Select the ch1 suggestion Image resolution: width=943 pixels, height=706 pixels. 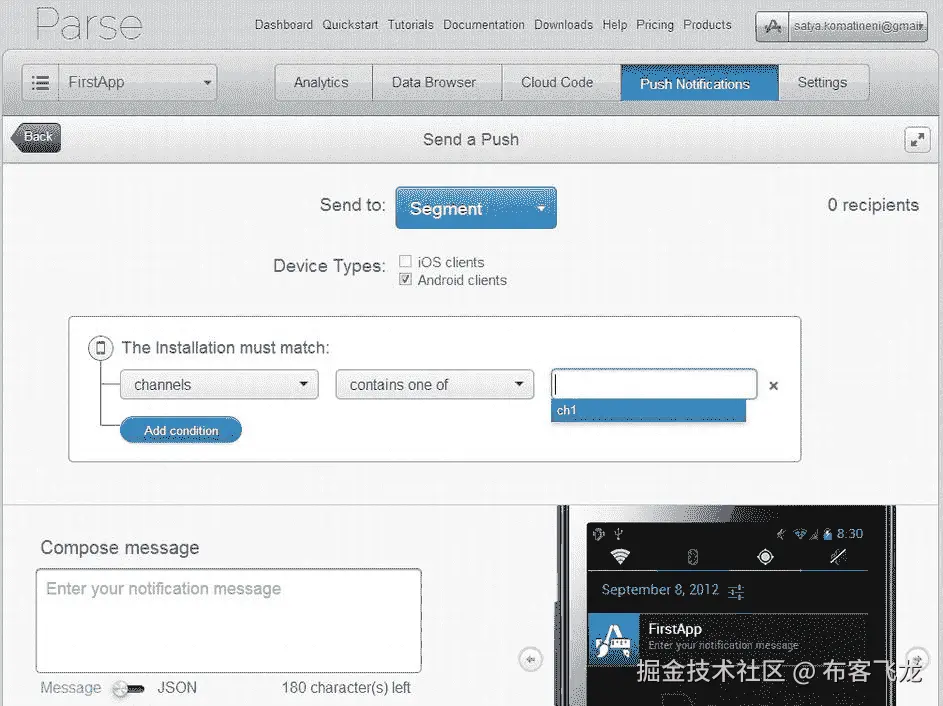click(x=648, y=410)
